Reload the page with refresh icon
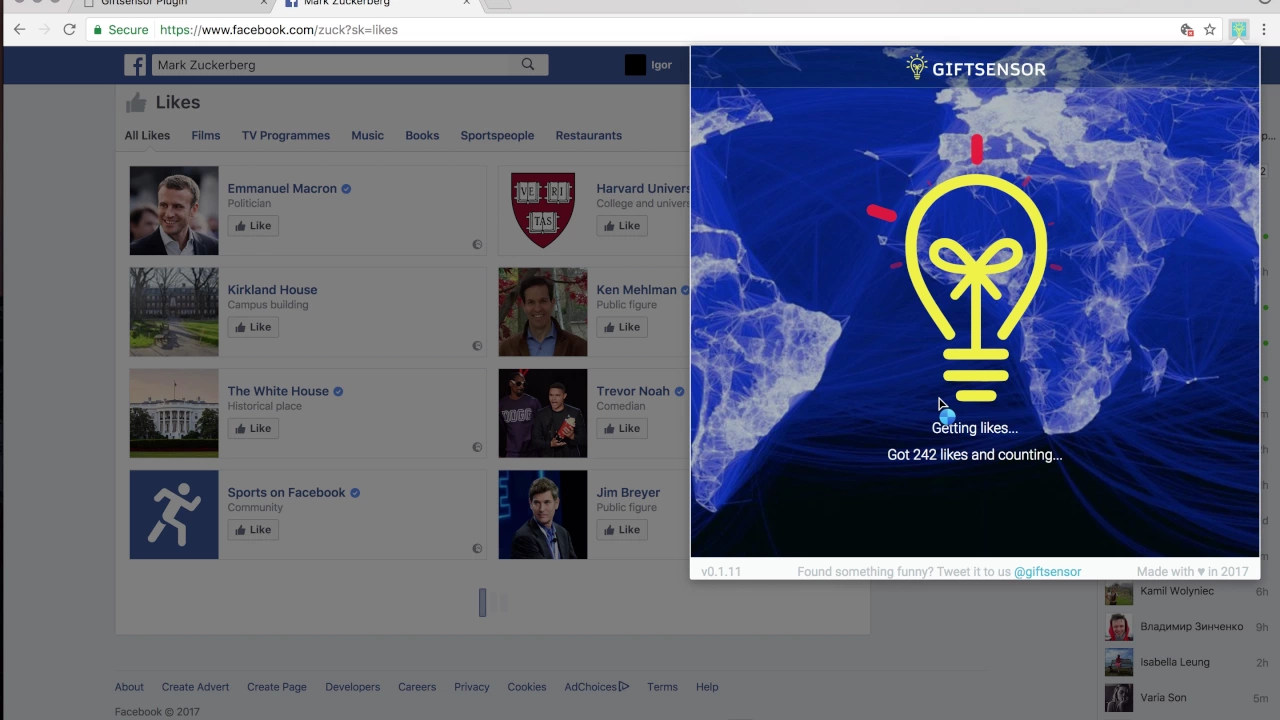 pyautogui.click(x=69, y=30)
